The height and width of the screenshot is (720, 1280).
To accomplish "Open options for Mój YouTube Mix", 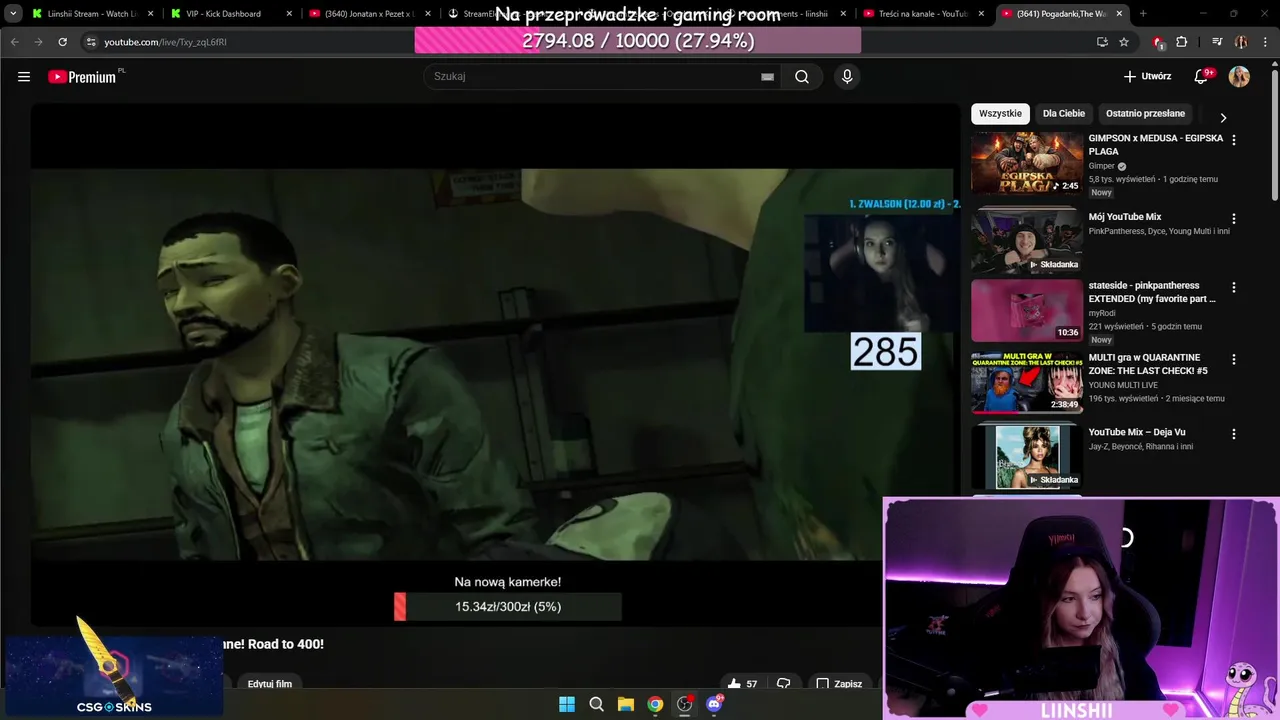I will [x=1233, y=218].
